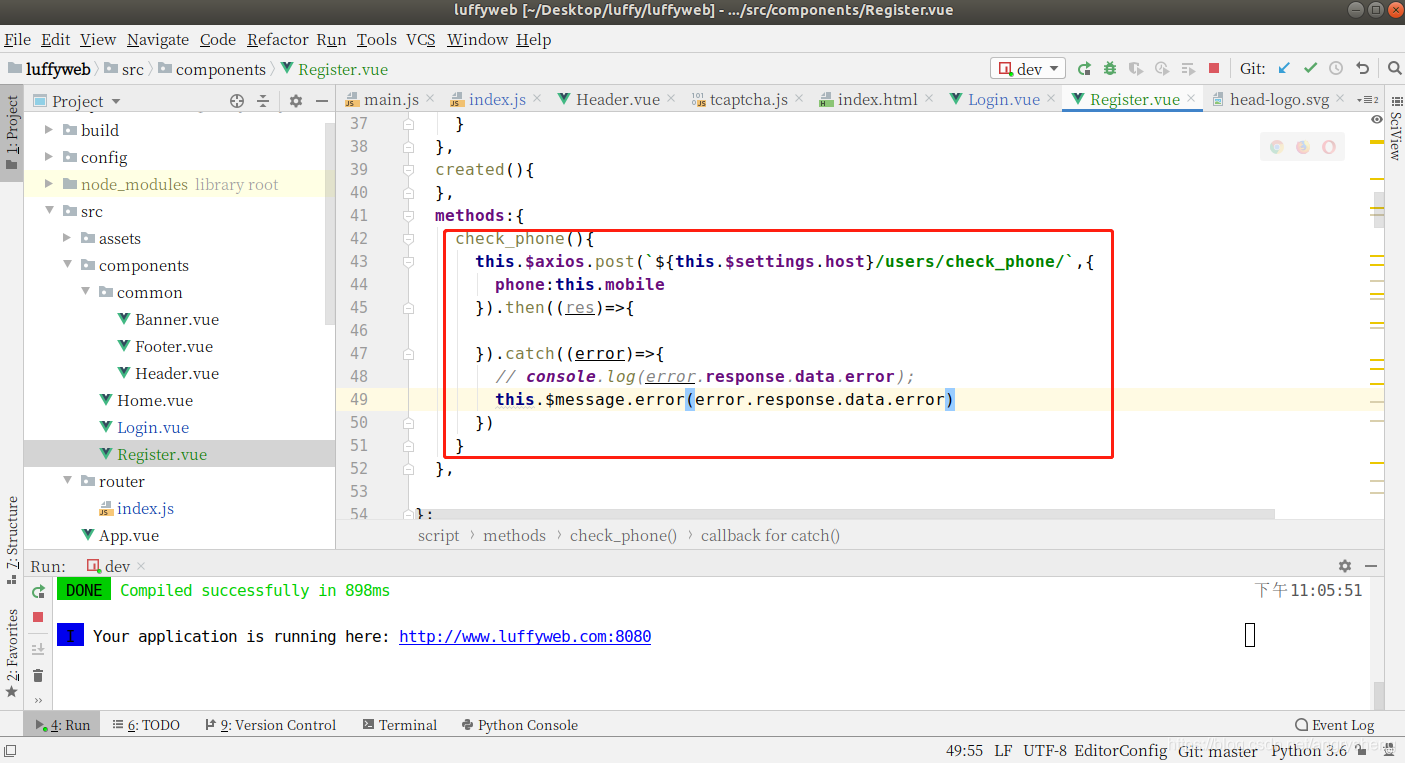
Task: Open the File menu
Action: coord(17,39)
